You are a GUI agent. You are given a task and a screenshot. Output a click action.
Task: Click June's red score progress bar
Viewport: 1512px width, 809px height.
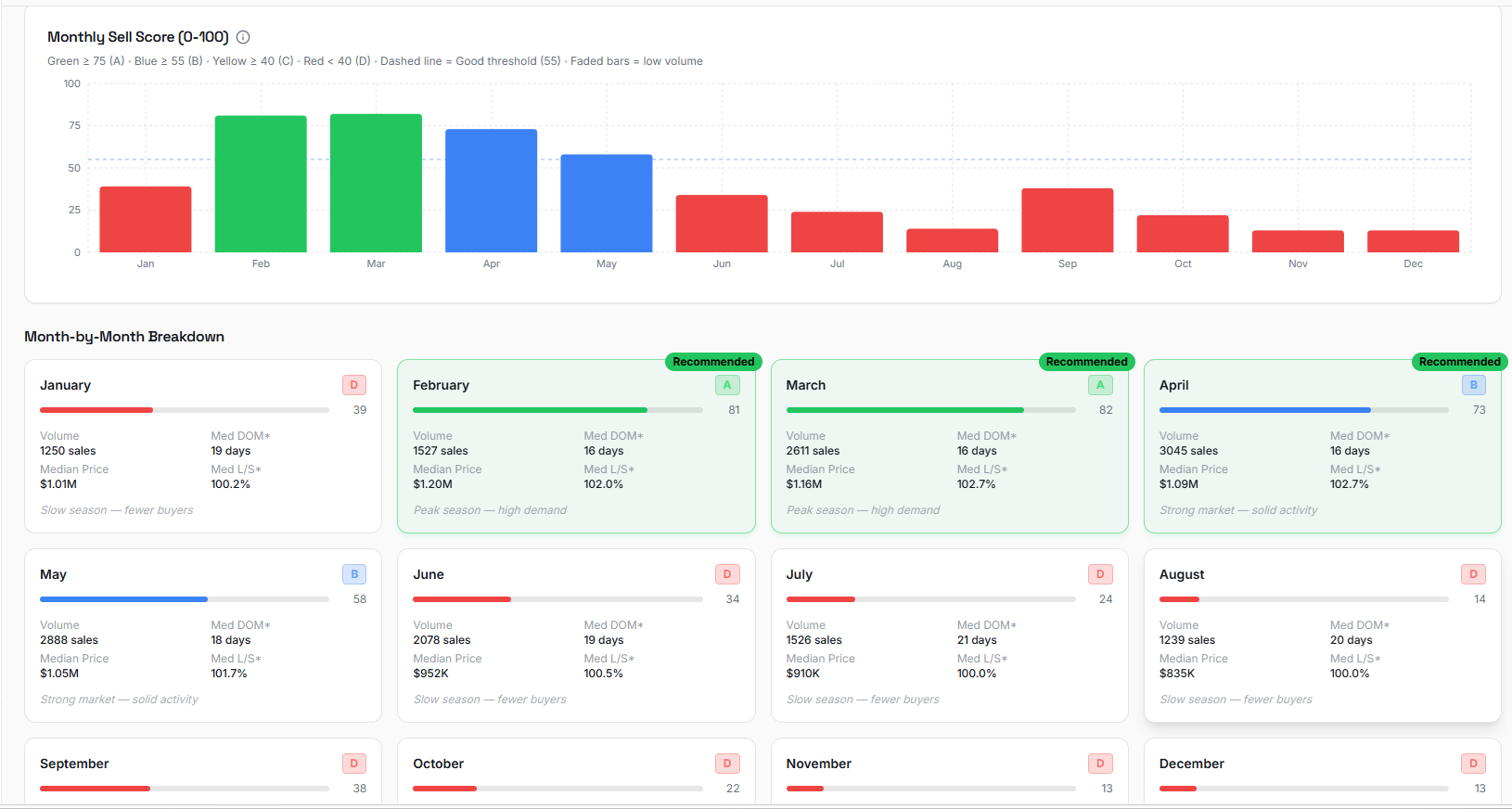tap(557, 599)
